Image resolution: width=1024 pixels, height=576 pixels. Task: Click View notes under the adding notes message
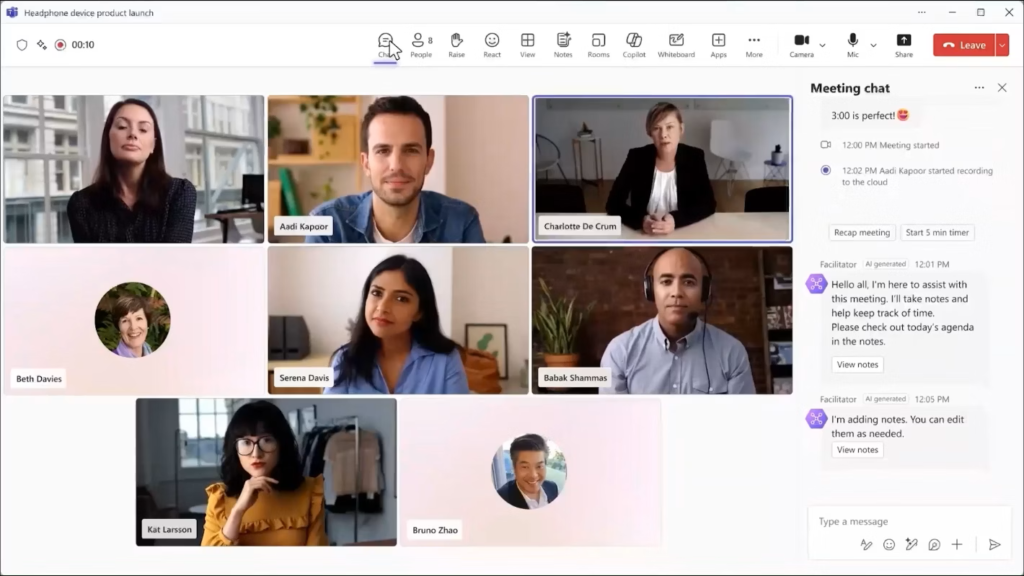click(x=857, y=450)
